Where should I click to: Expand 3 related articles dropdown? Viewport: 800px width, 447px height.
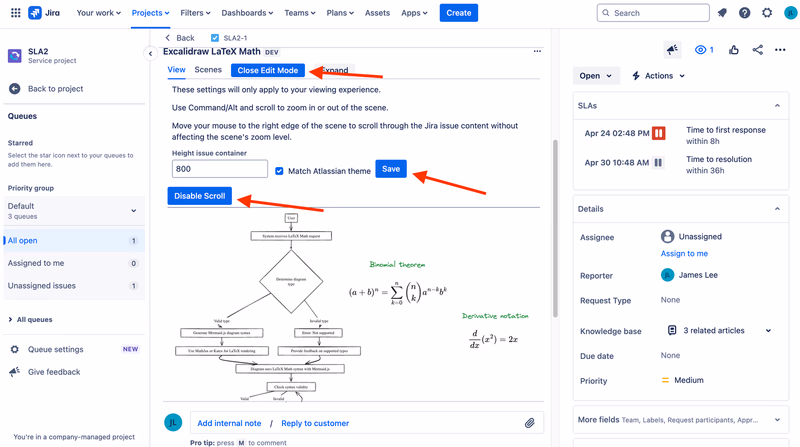(768, 331)
